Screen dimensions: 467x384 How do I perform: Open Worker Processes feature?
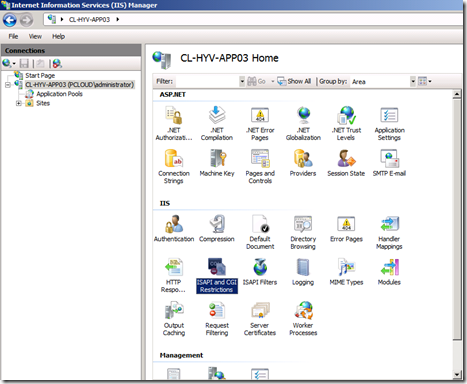[303, 318]
